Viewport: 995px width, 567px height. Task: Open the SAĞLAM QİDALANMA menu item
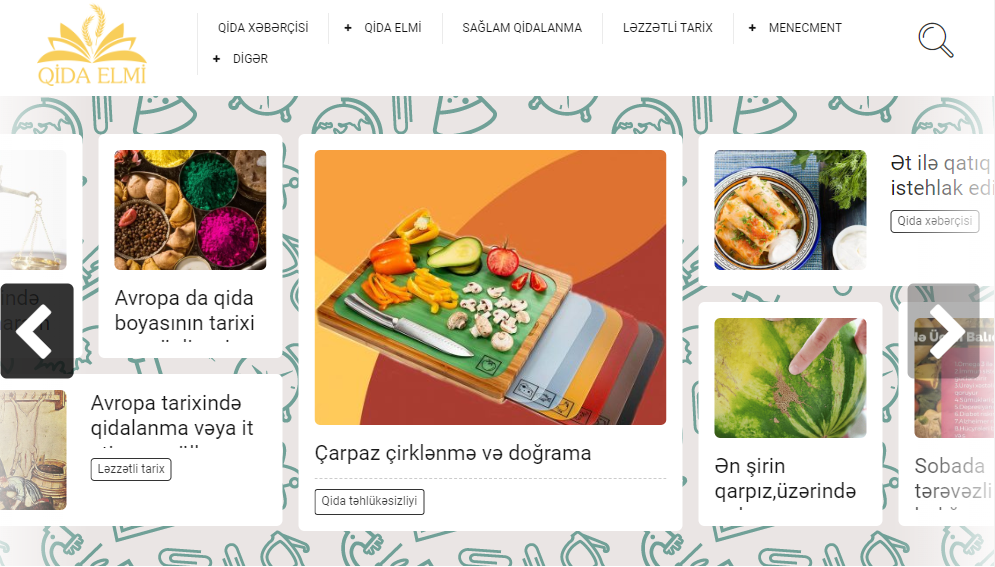coord(522,28)
